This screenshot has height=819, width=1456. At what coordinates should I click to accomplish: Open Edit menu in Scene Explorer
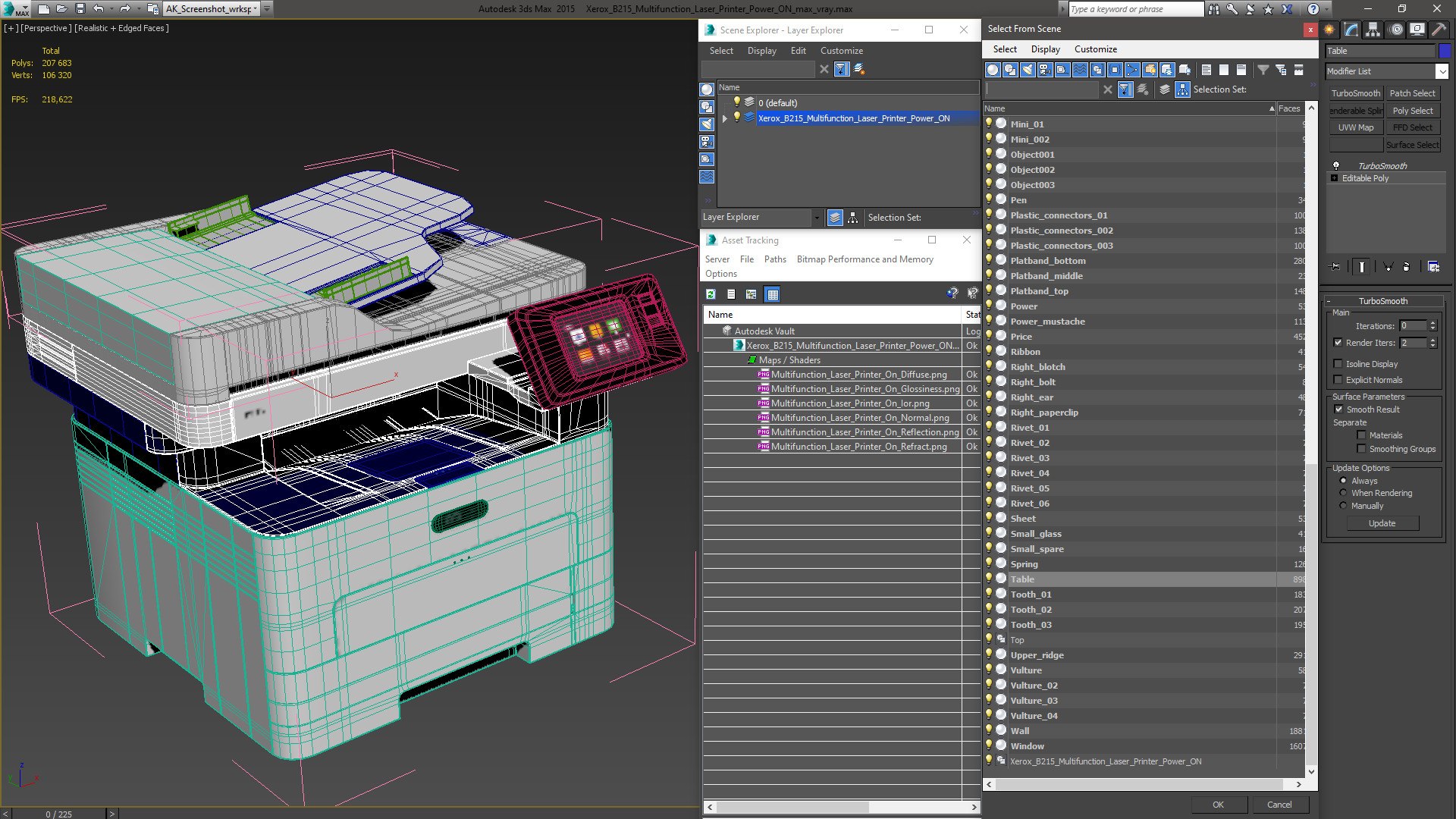(x=798, y=51)
